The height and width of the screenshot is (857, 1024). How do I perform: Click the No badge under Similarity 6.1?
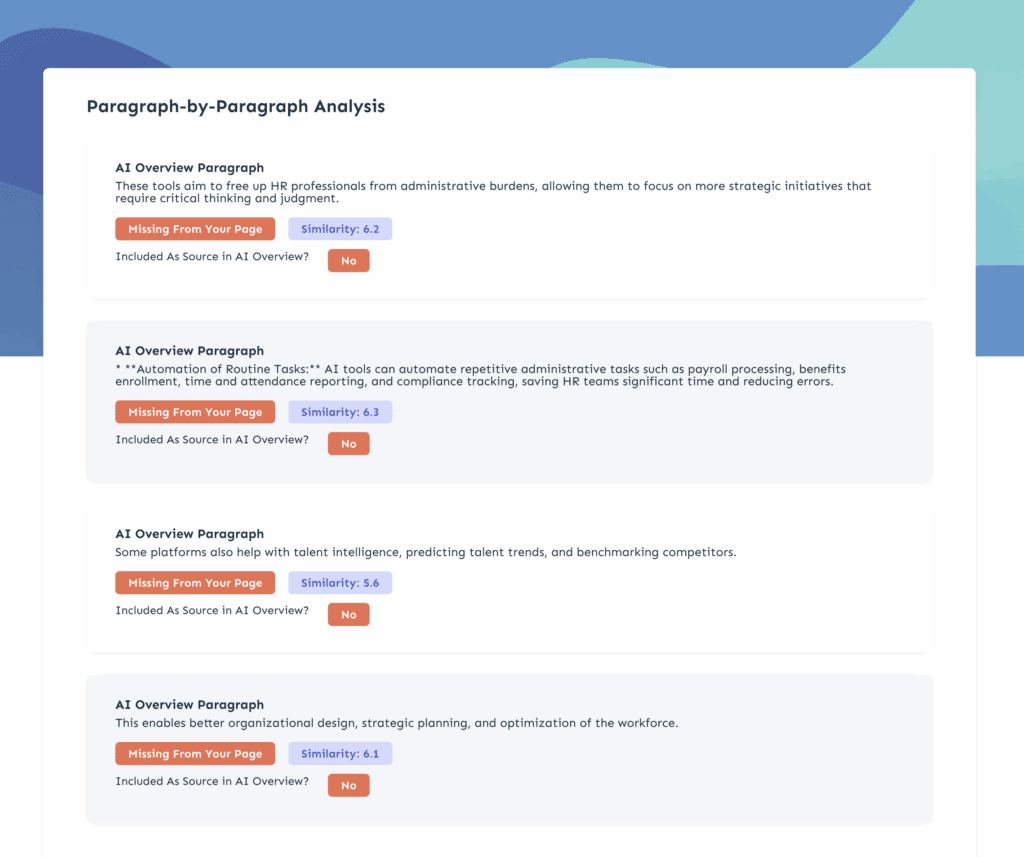coord(349,785)
